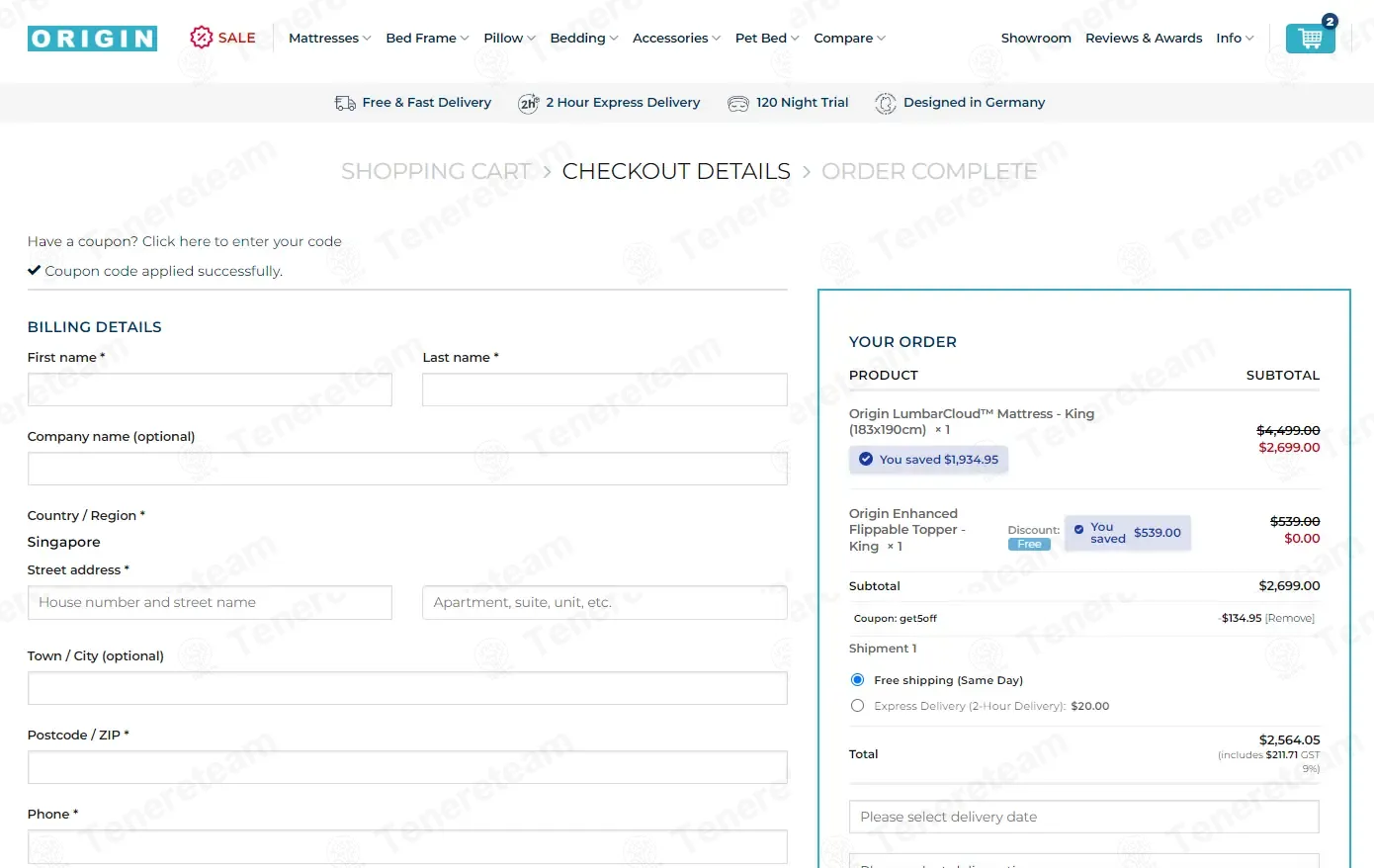Expand the Mattresses menu

[x=330, y=39]
